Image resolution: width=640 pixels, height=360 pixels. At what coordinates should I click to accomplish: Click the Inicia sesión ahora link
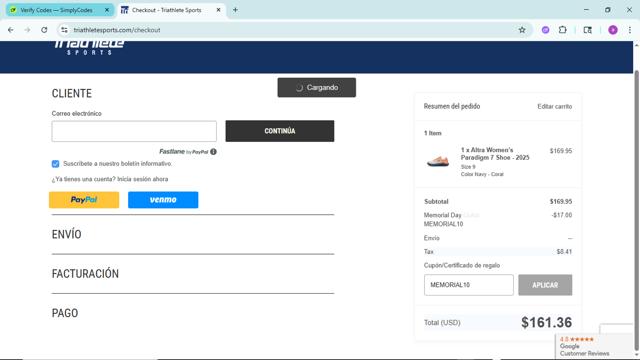point(142,179)
